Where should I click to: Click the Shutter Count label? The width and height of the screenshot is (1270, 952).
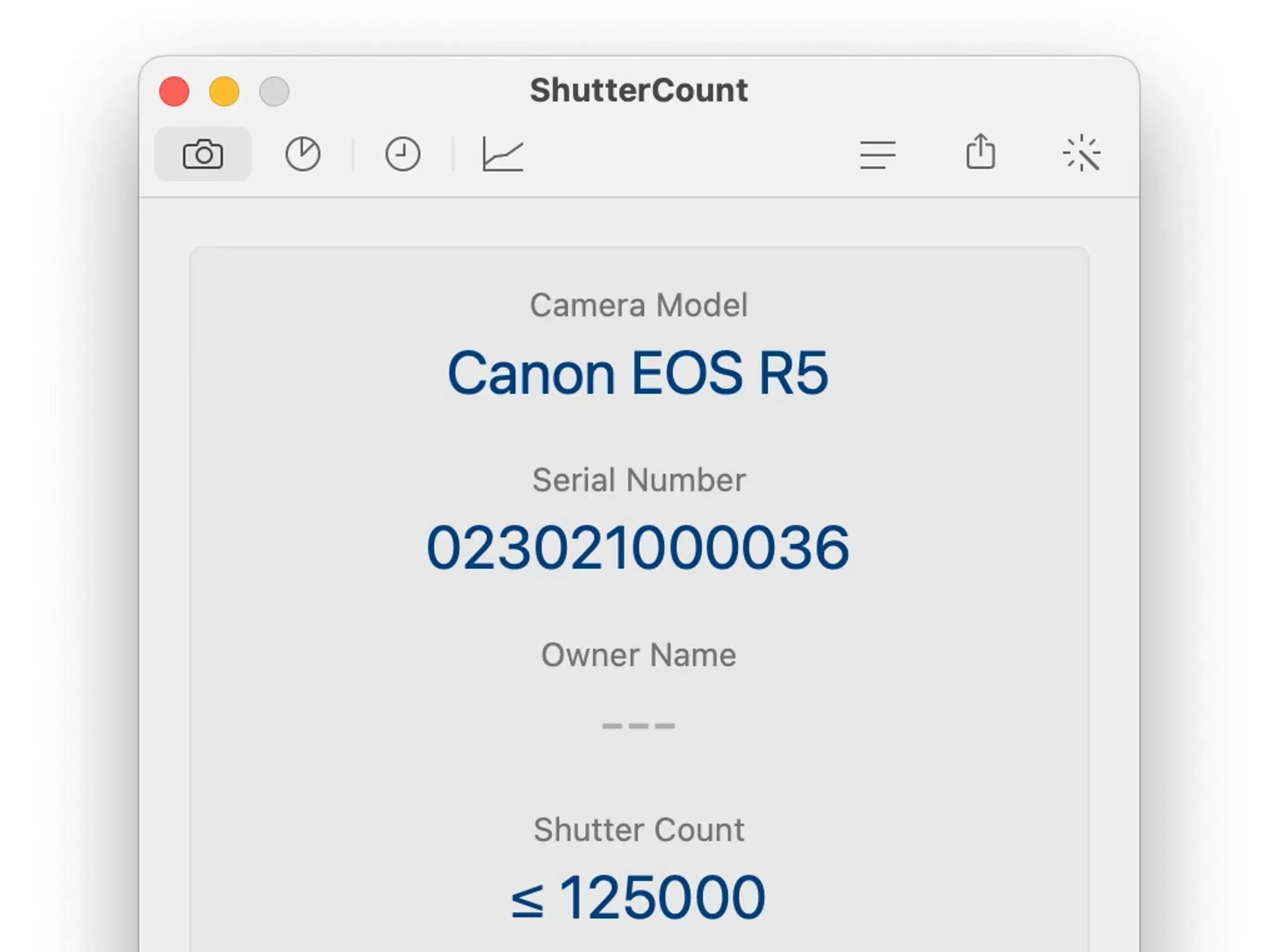[638, 830]
